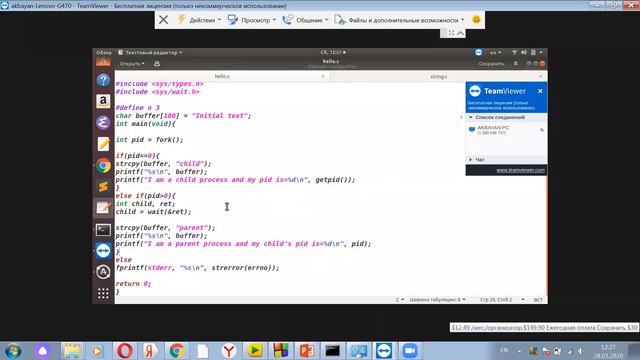Screen dimensions: 640x360
Task: Close the hello.c tab
Action: [323, 76]
